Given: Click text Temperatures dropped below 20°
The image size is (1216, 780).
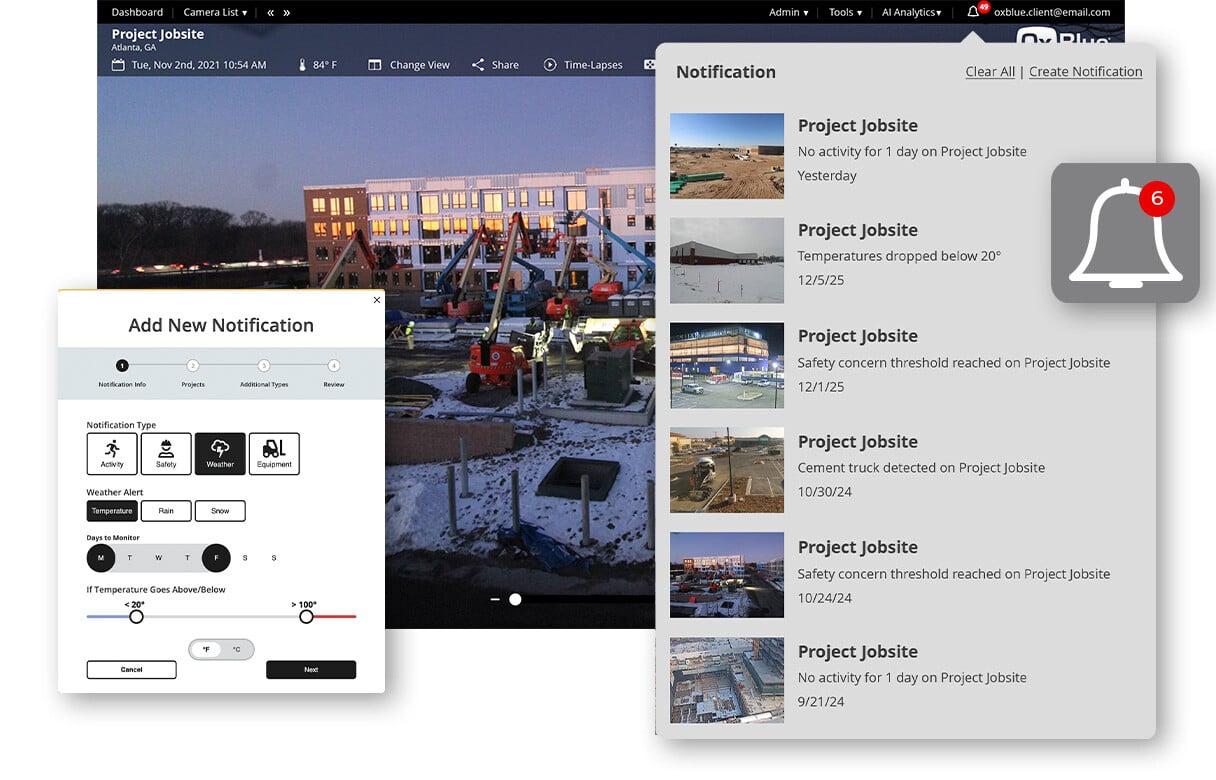Looking at the screenshot, I should tap(899, 256).
